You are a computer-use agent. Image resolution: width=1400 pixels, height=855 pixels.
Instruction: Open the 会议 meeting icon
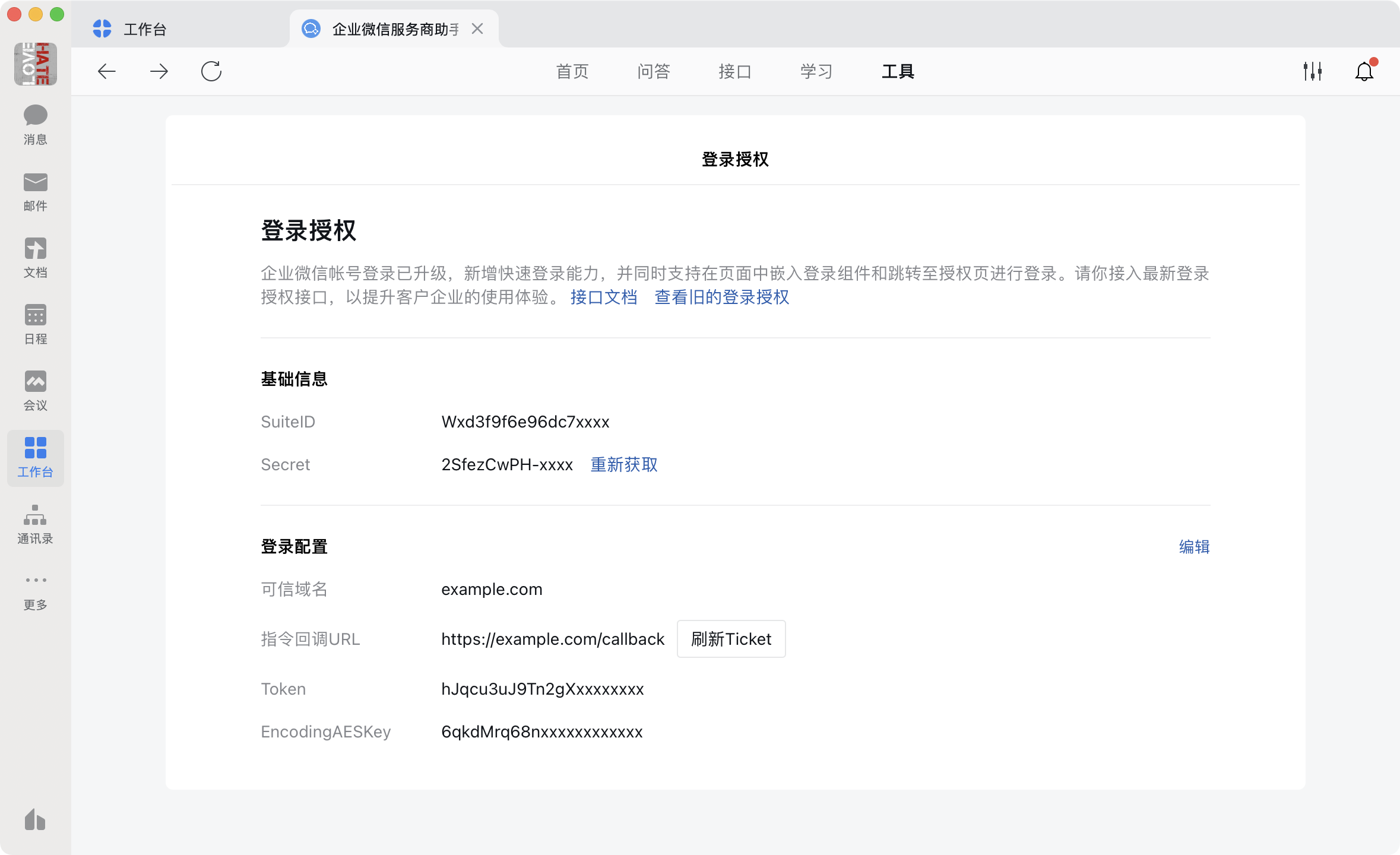pyautogui.click(x=35, y=389)
